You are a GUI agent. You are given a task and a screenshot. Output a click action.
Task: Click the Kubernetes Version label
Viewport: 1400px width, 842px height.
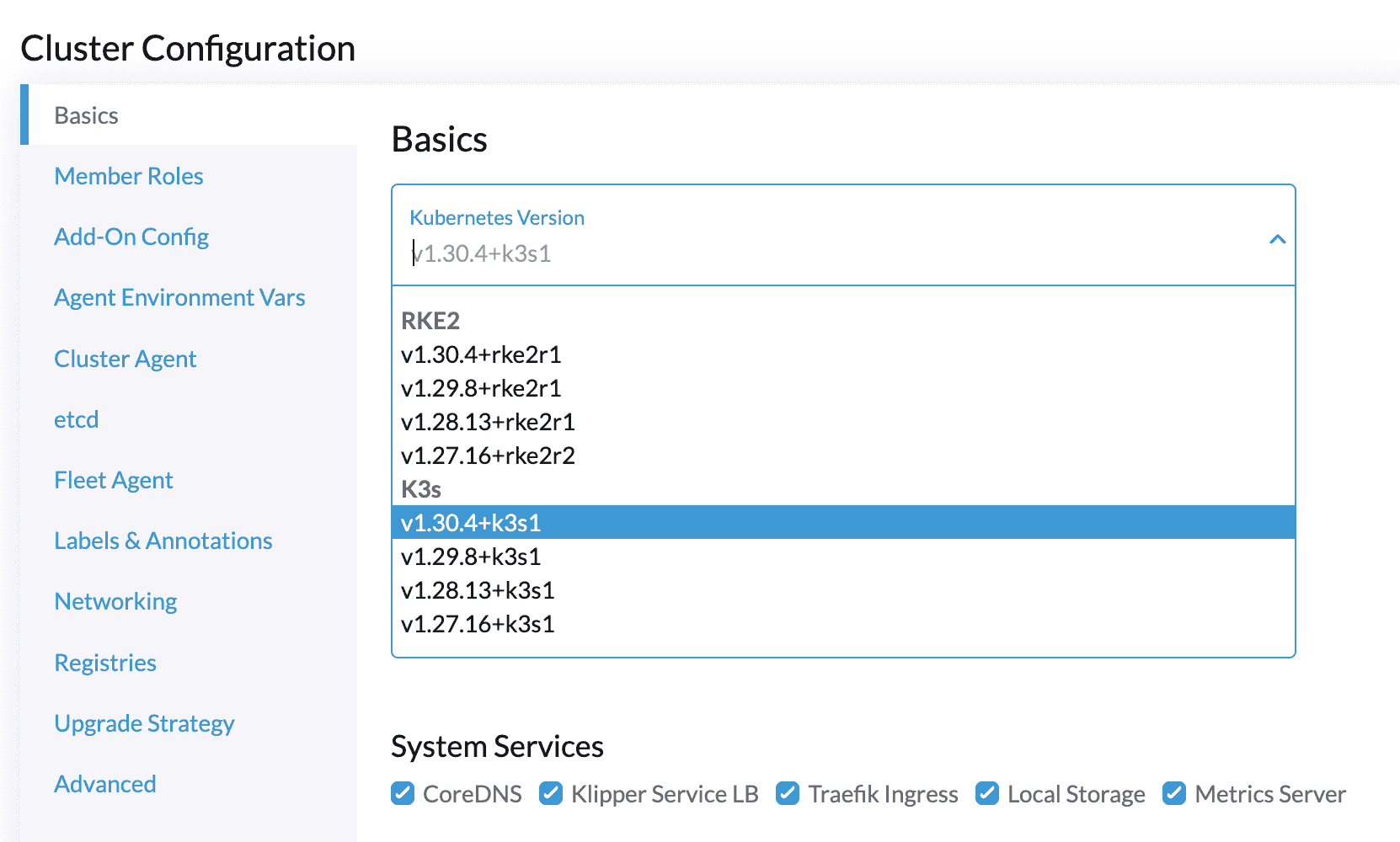497,217
